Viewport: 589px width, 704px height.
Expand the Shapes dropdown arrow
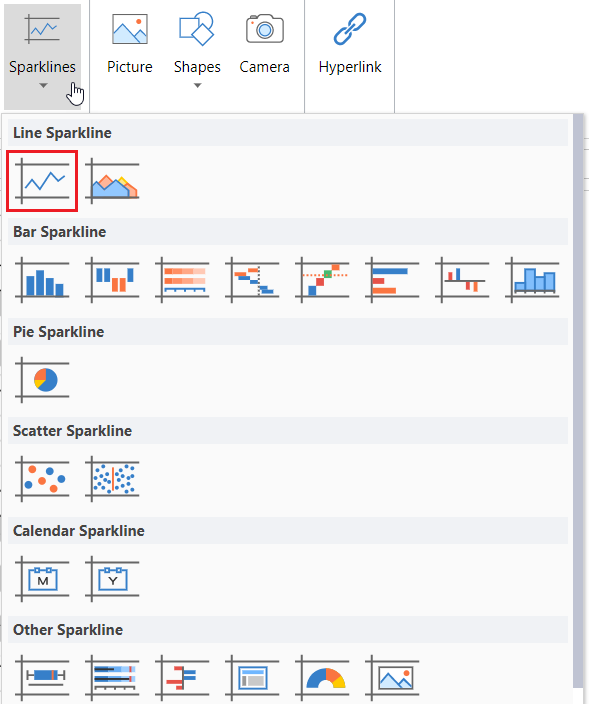[197, 85]
